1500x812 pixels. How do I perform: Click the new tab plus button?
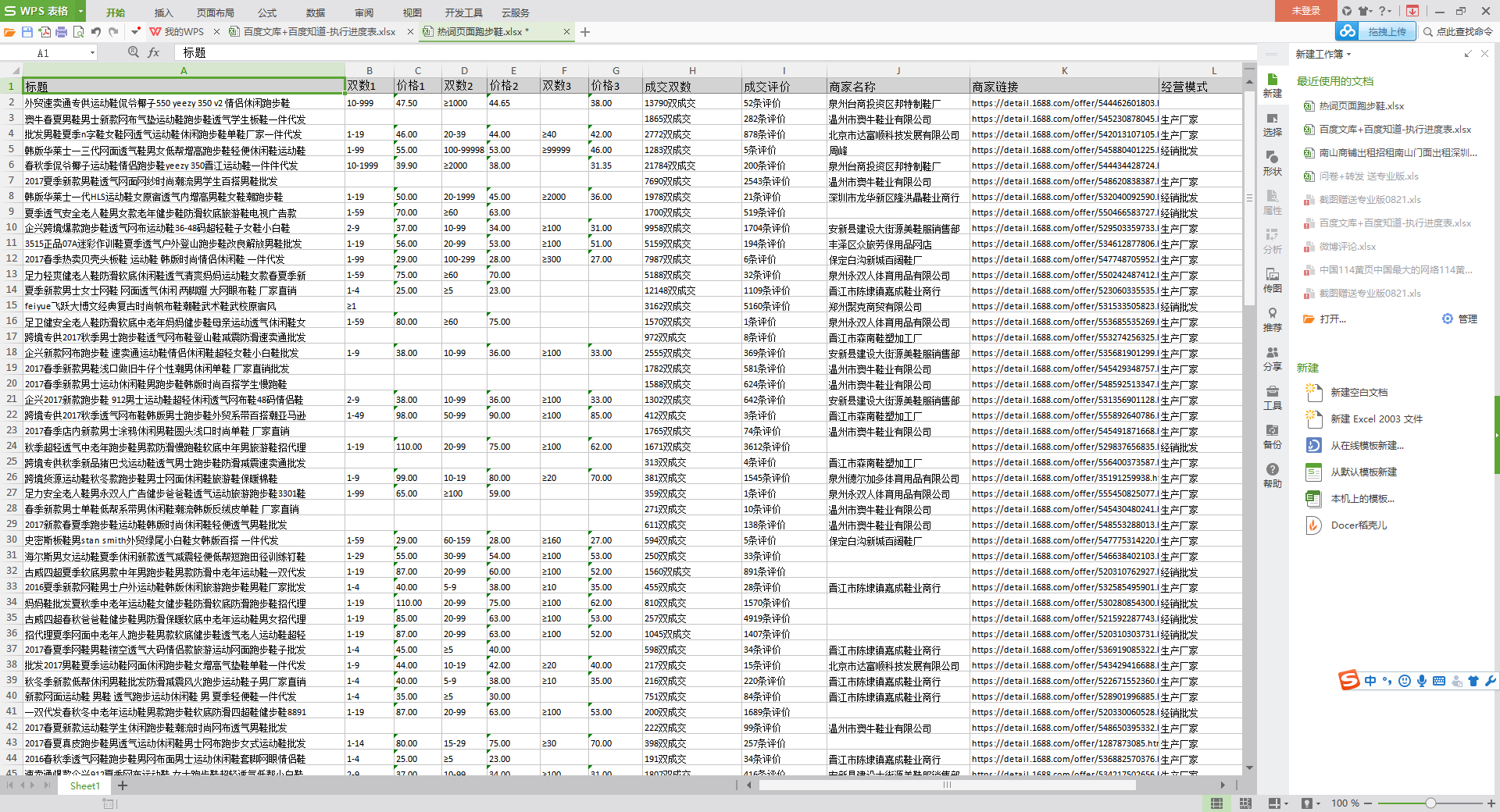point(585,32)
